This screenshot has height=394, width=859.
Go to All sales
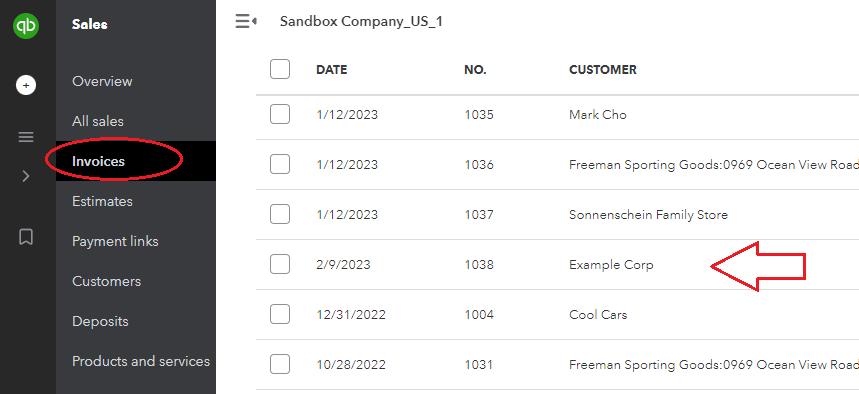pyautogui.click(x=98, y=121)
